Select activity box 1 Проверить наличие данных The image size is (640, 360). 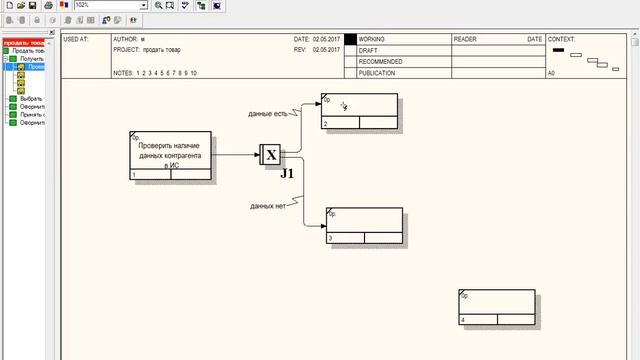[171, 156]
